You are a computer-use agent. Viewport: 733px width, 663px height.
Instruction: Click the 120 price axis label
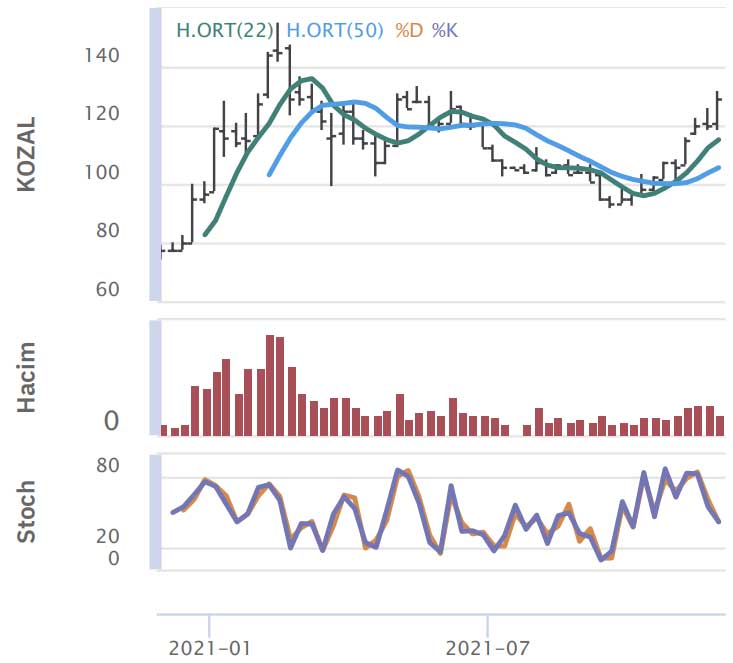click(x=102, y=114)
